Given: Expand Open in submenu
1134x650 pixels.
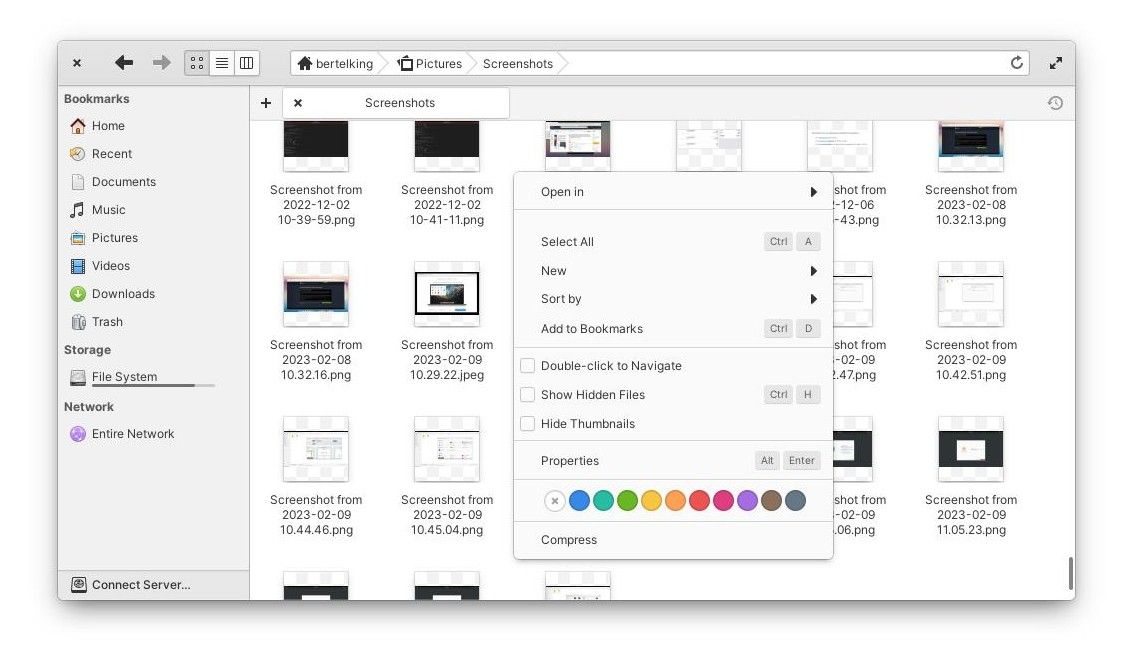Looking at the screenshot, I should pos(673,192).
